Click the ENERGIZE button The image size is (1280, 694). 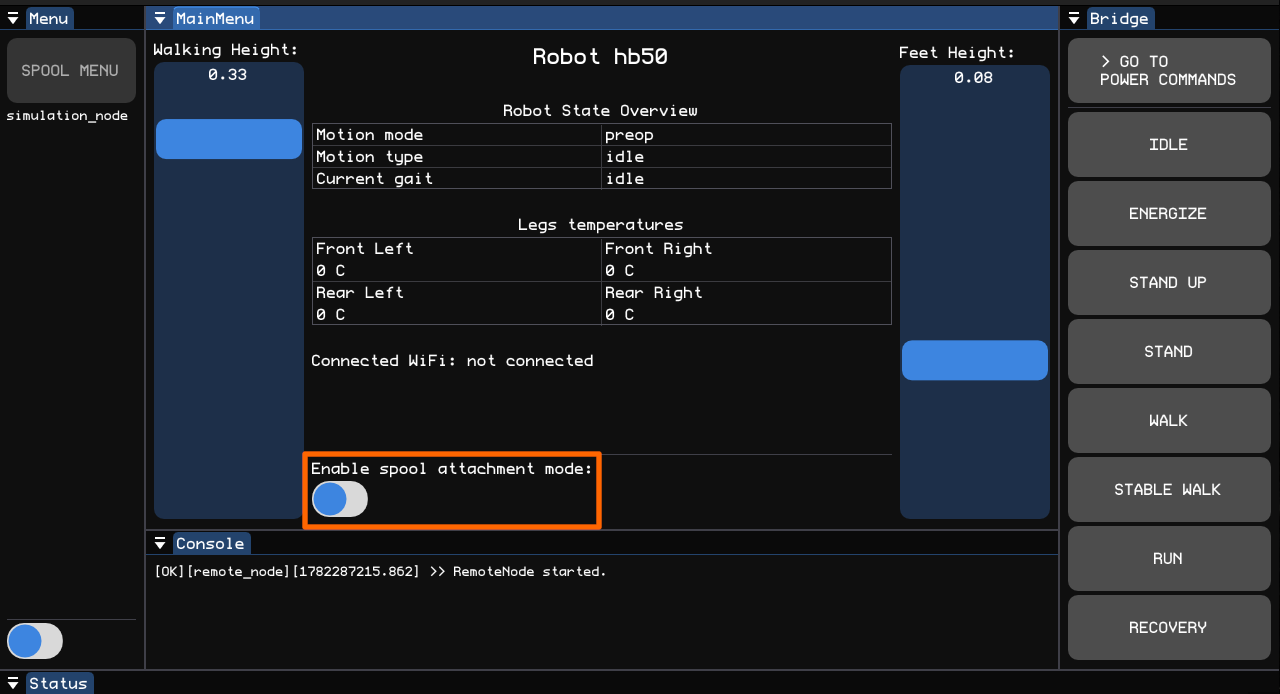1168,213
